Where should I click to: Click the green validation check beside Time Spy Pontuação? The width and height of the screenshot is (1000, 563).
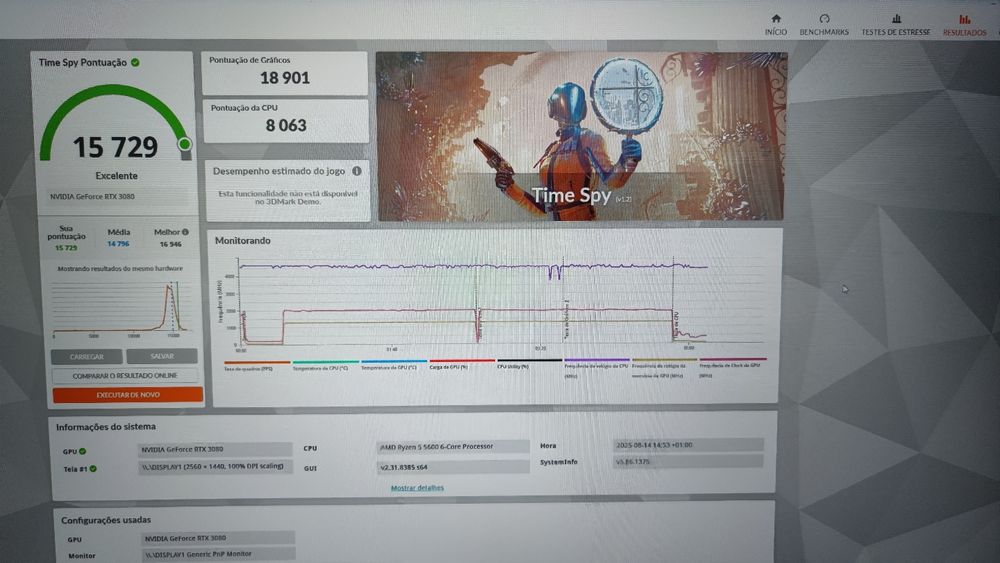pos(135,62)
